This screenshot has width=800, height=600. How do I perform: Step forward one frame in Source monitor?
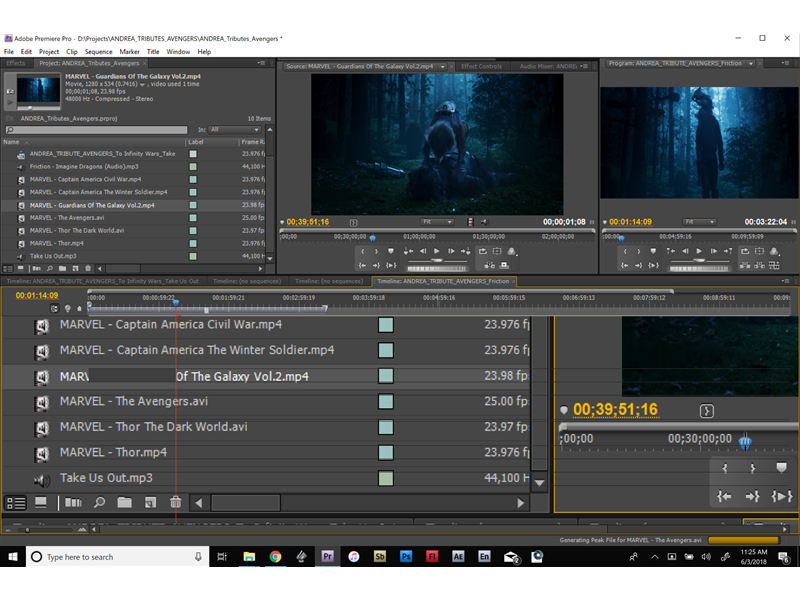pos(451,251)
